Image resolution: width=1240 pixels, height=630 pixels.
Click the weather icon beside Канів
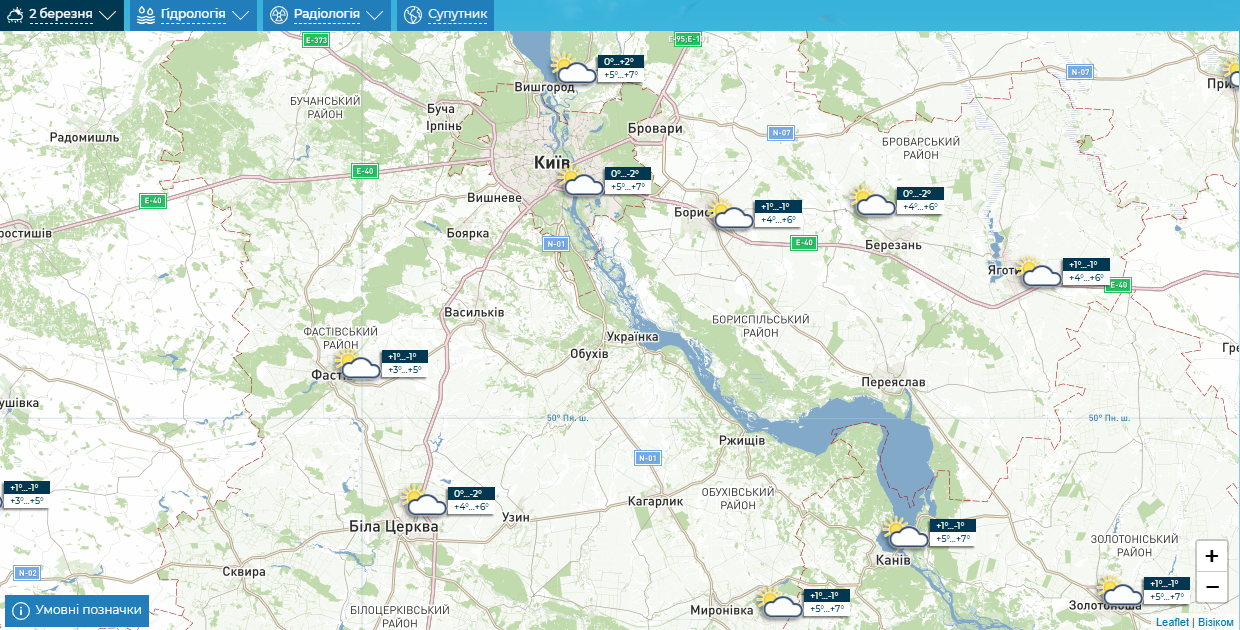pyautogui.click(x=907, y=533)
